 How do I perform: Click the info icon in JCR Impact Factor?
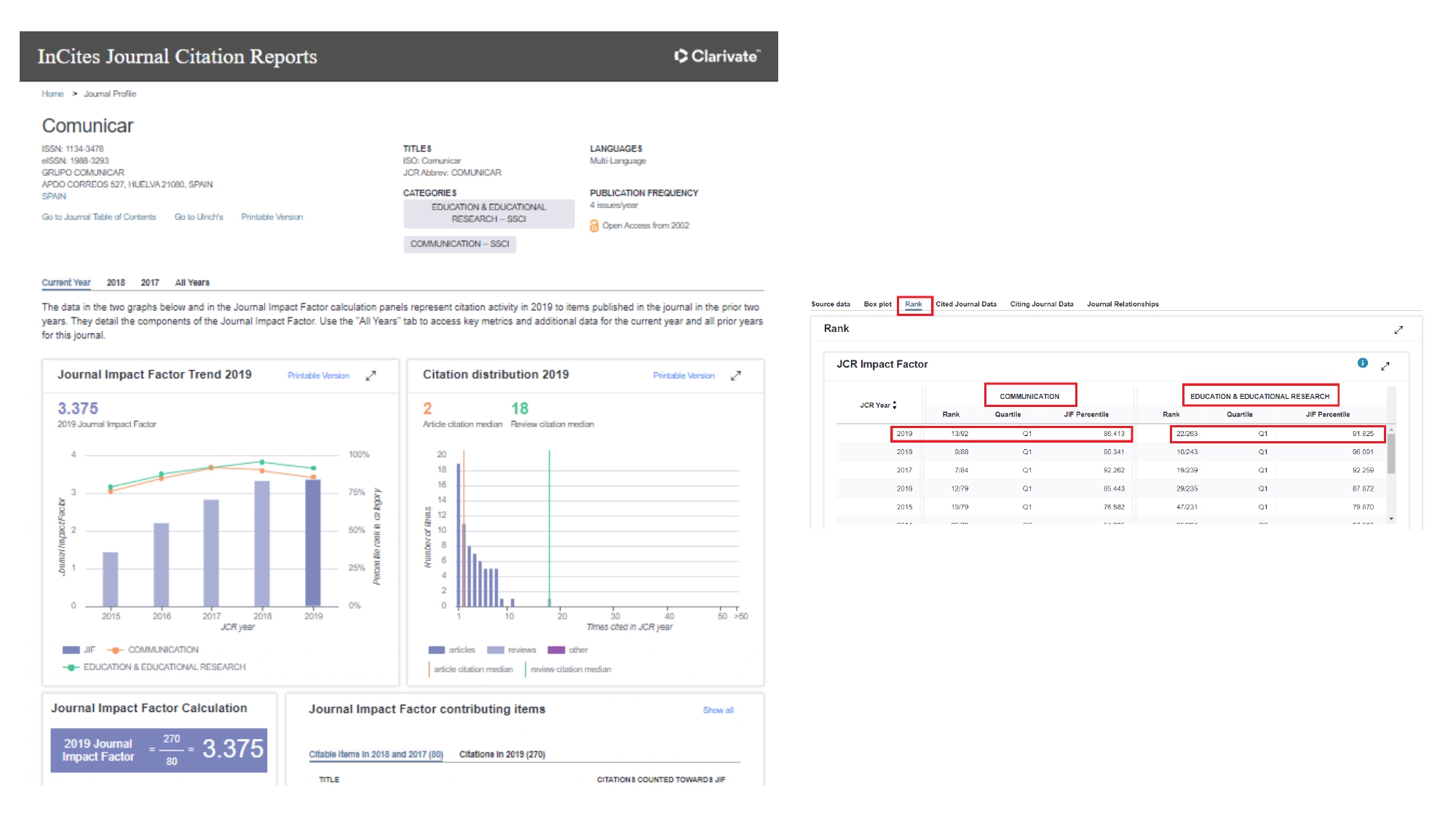[x=1362, y=363]
